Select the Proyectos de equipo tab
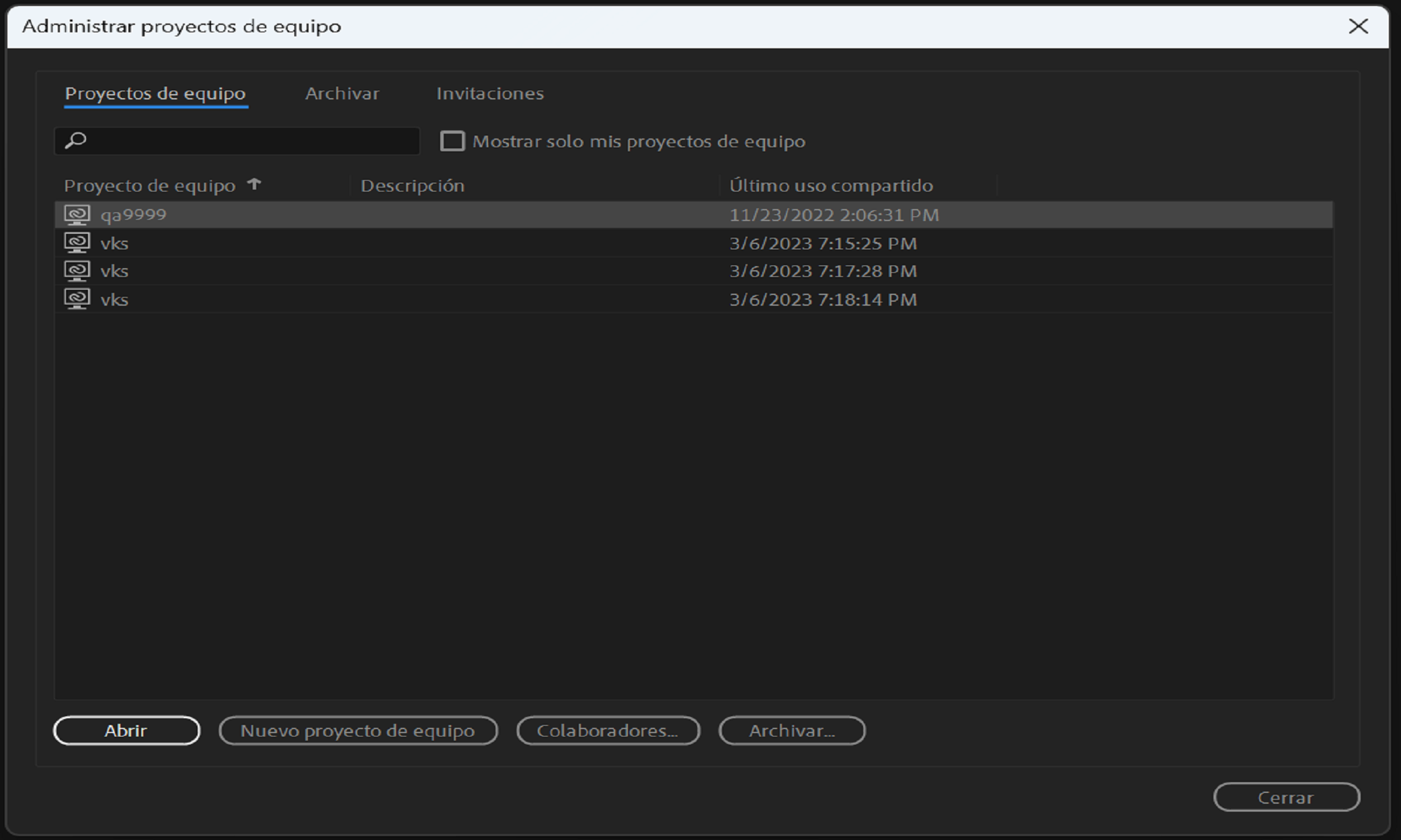The width and height of the screenshot is (1401, 840). tap(155, 93)
